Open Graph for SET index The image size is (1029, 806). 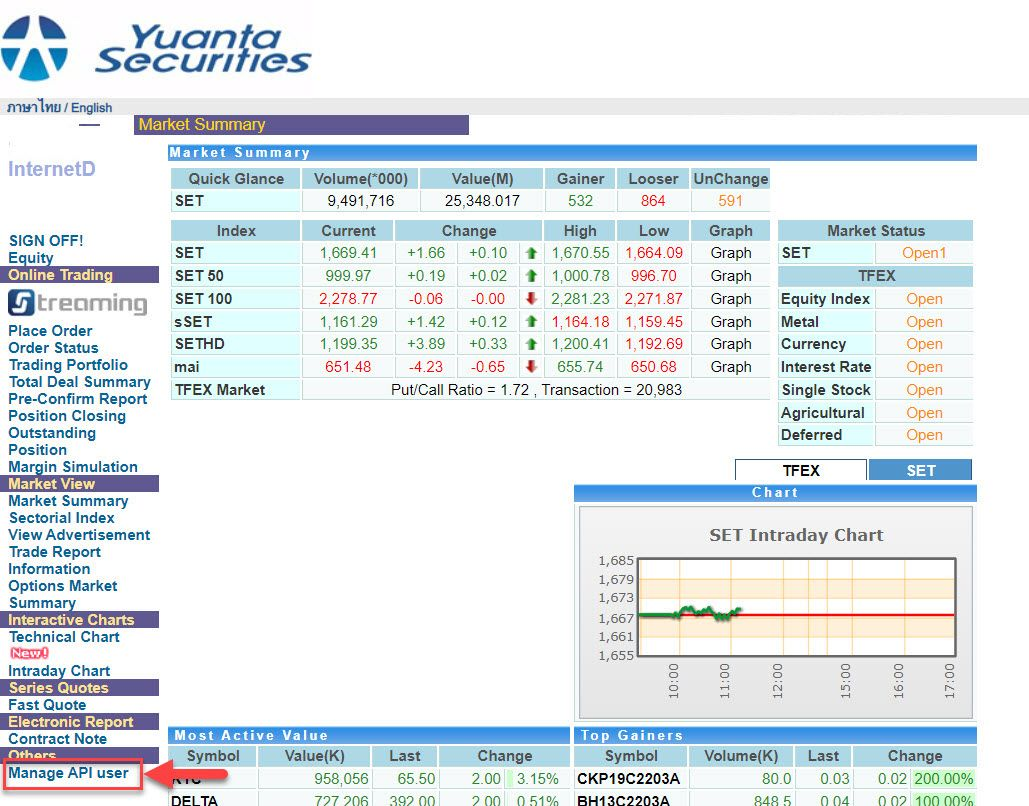point(730,253)
